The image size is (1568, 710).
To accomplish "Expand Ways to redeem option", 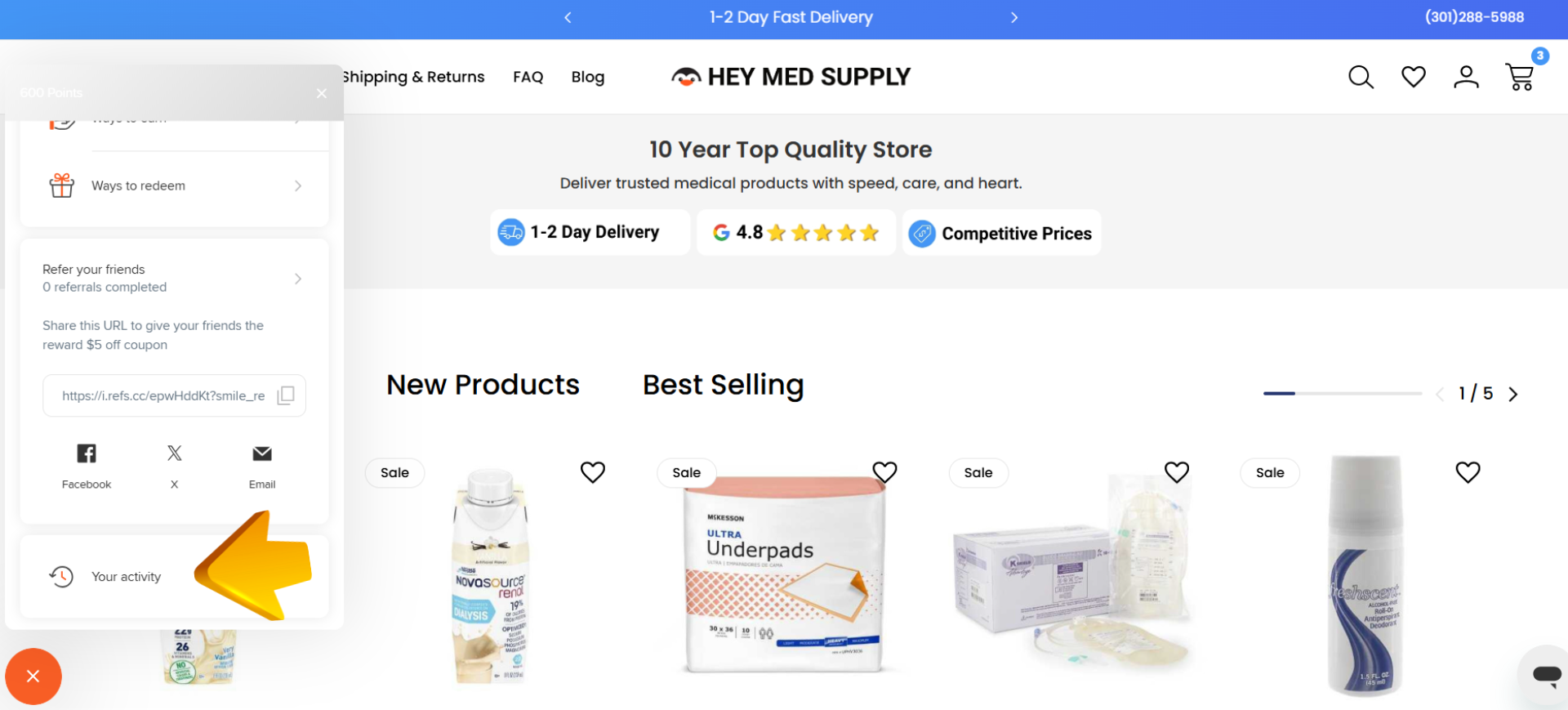I will 175,186.
